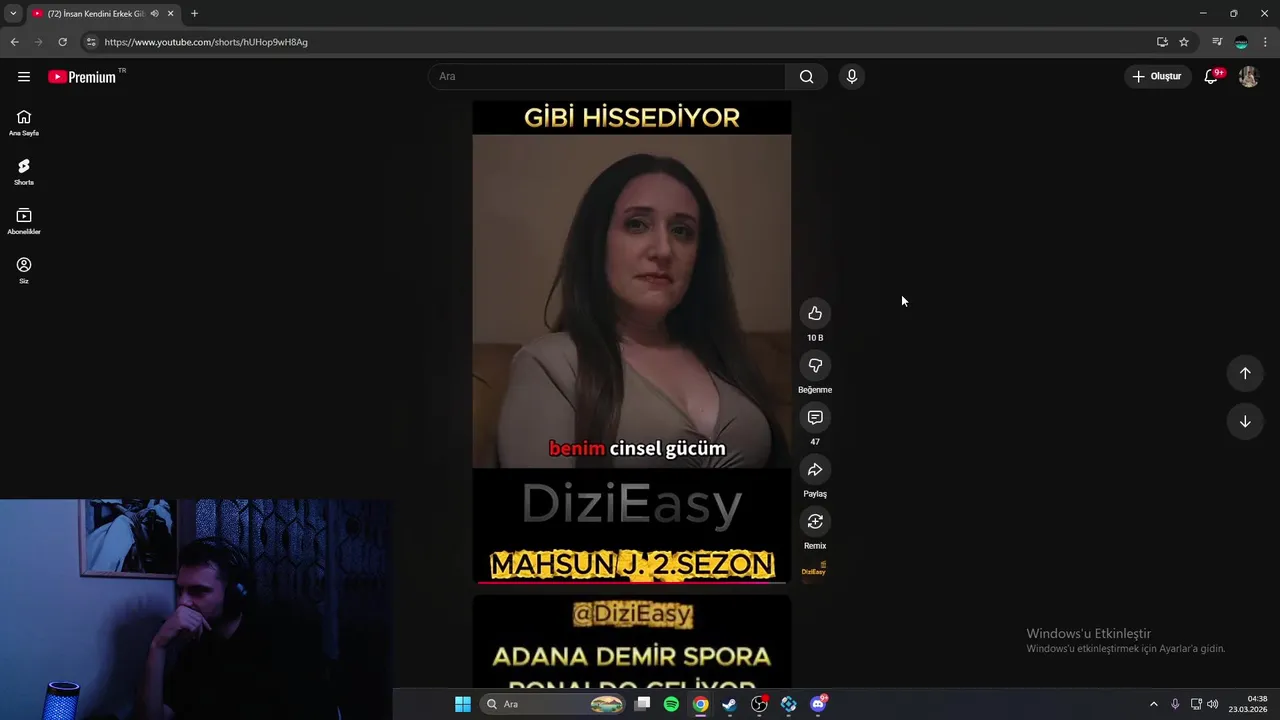
Task: Go to the YouTube Premium home logo
Action: click(x=82, y=76)
